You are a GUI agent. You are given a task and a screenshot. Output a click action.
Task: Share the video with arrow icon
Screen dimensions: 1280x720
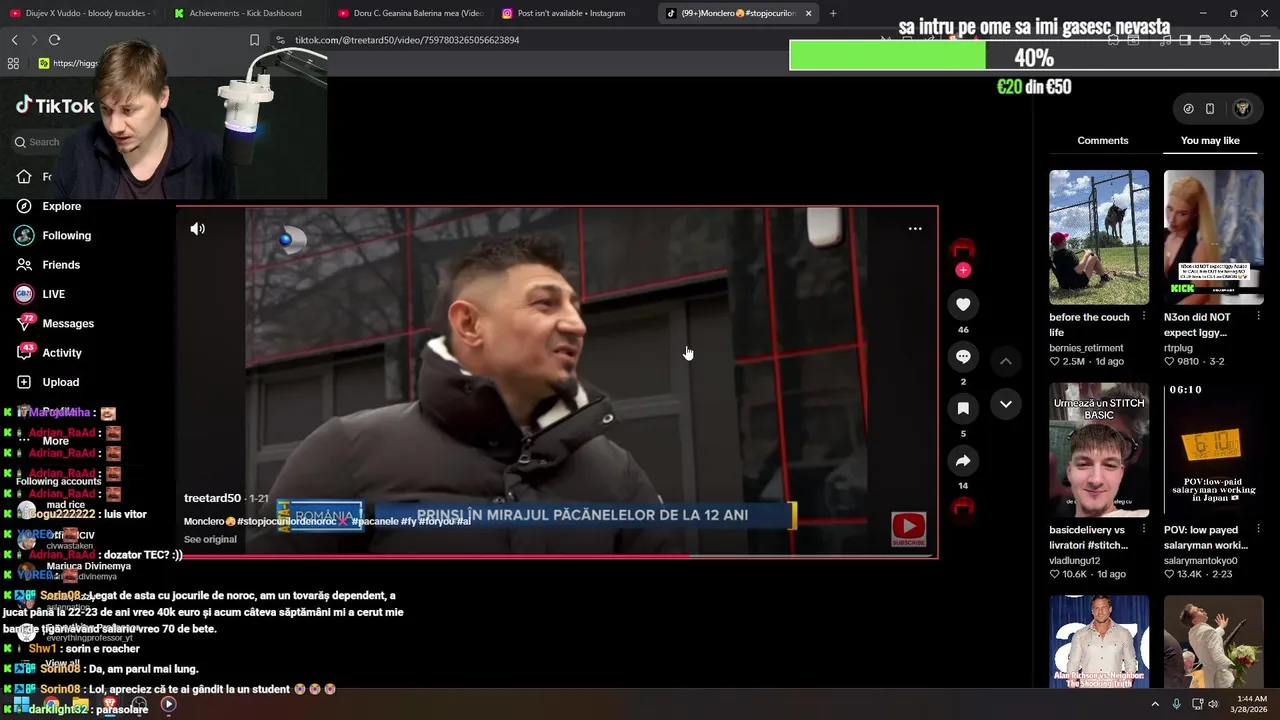click(963, 461)
